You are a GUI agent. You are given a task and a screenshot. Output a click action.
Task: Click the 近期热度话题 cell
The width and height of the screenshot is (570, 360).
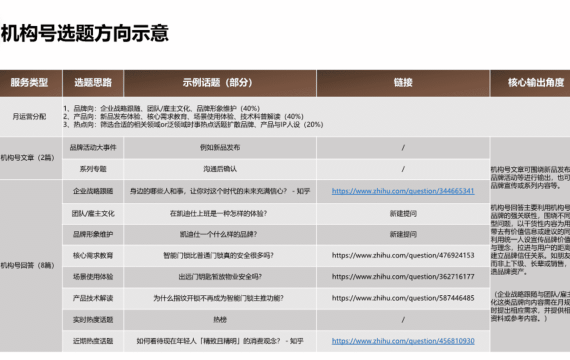coord(93,341)
